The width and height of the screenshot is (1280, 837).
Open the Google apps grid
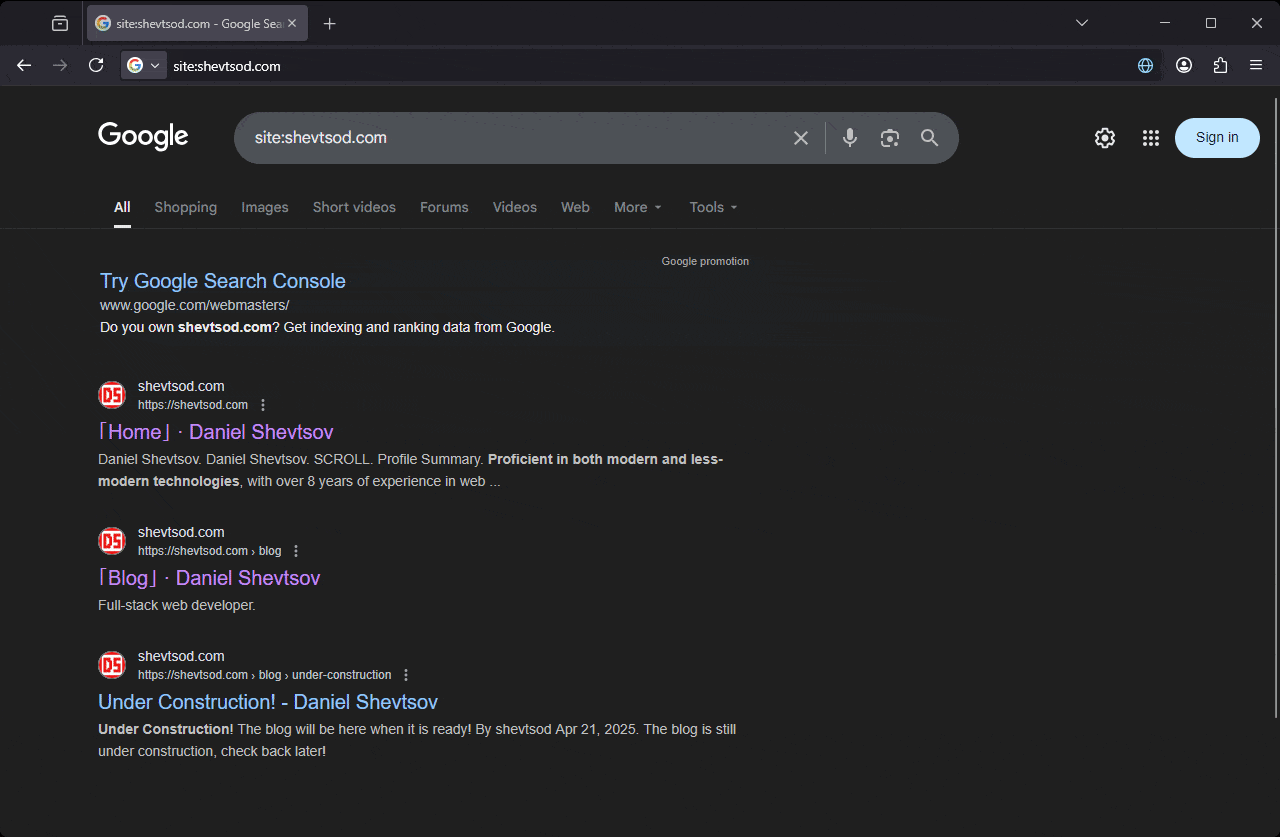(x=1151, y=138)
